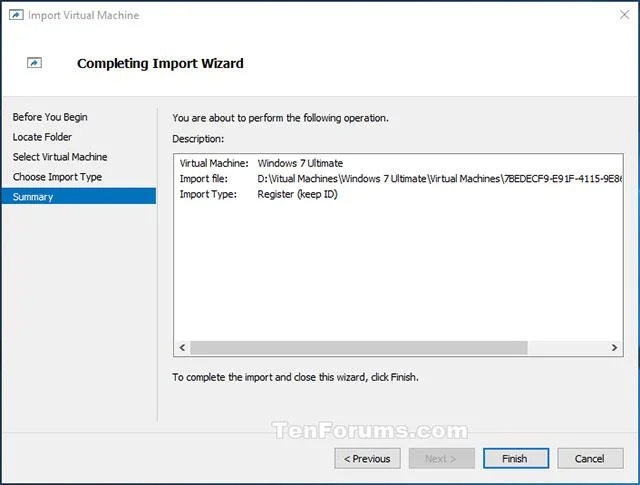Click the 'Windows 7 Ultimate' virtual machine value

[x=300, y=163]
